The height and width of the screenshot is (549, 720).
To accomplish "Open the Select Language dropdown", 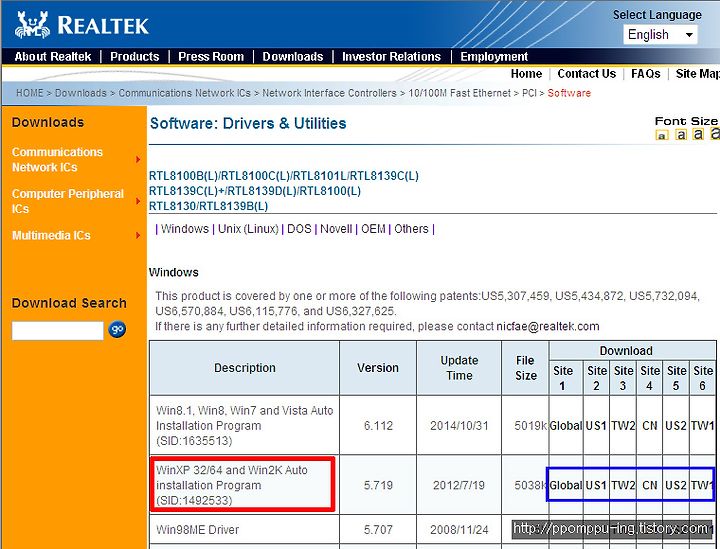I will [660, 35].
